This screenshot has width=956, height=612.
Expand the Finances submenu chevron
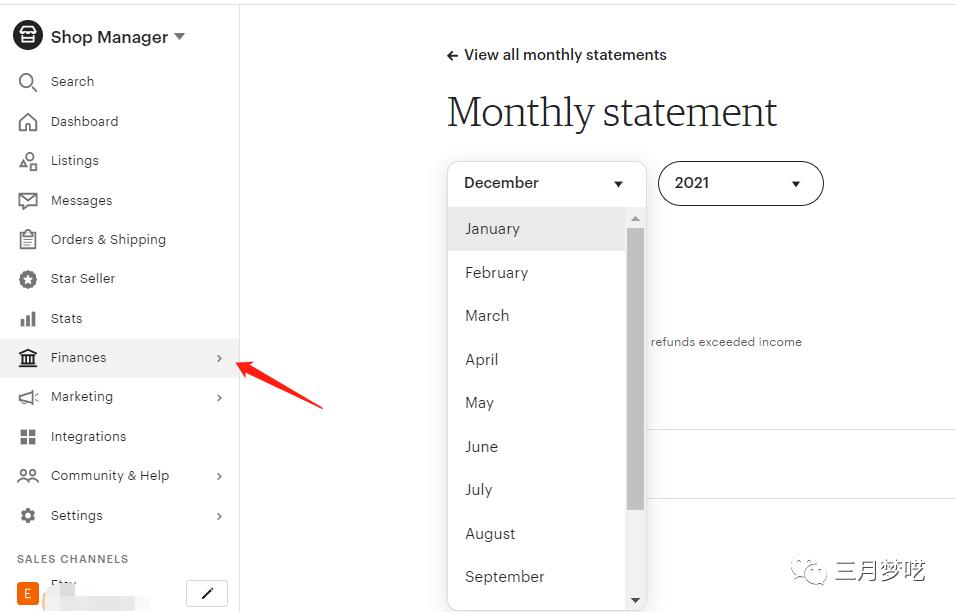tap(219, 358)
